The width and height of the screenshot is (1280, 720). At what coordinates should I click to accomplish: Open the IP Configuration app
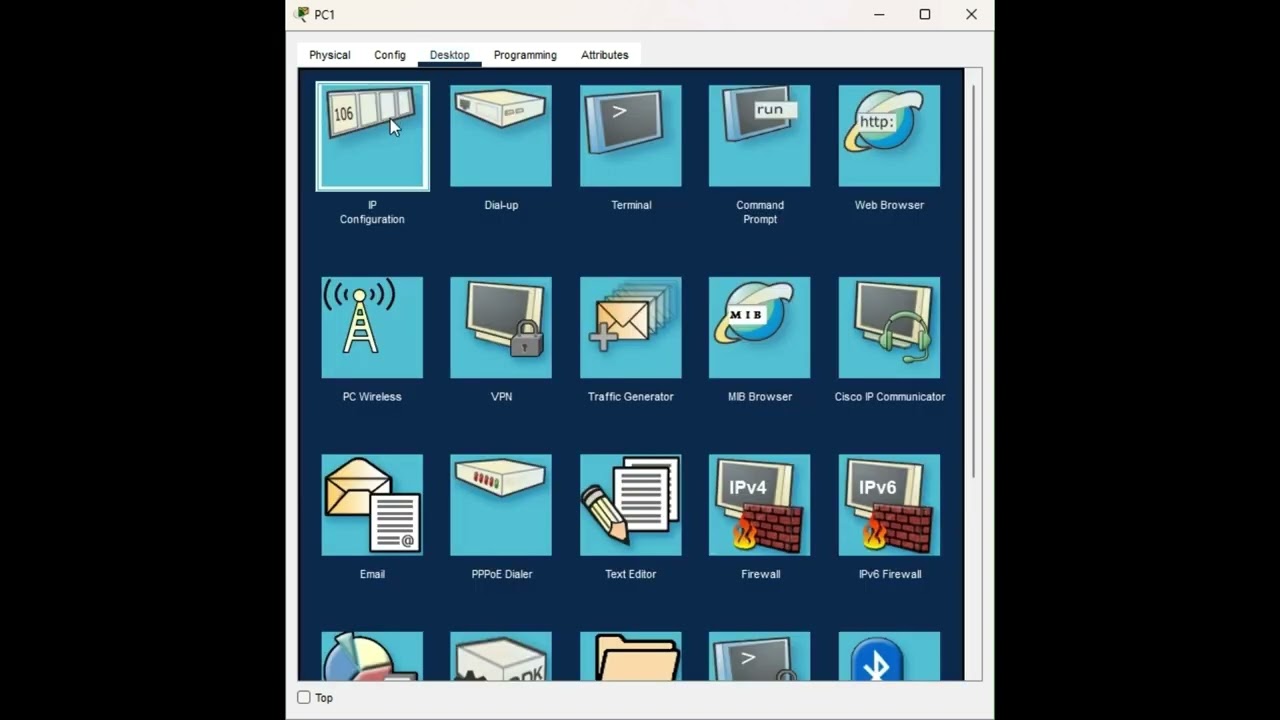372,136
